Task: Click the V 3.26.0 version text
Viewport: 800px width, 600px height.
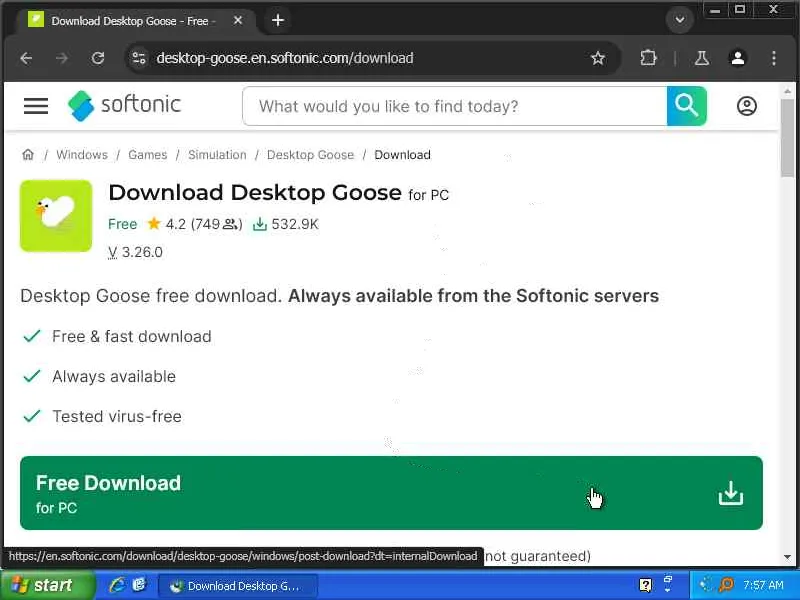Action: (x=135, y=252)
